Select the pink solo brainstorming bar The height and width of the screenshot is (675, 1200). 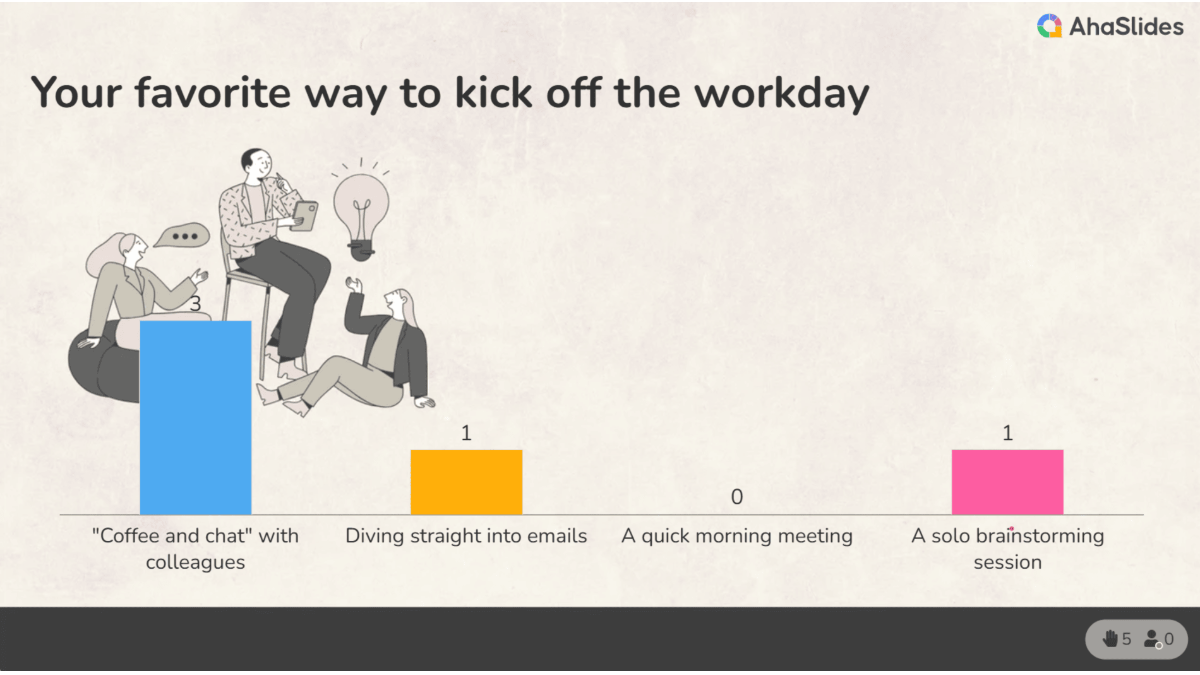tap(1007, 482)
